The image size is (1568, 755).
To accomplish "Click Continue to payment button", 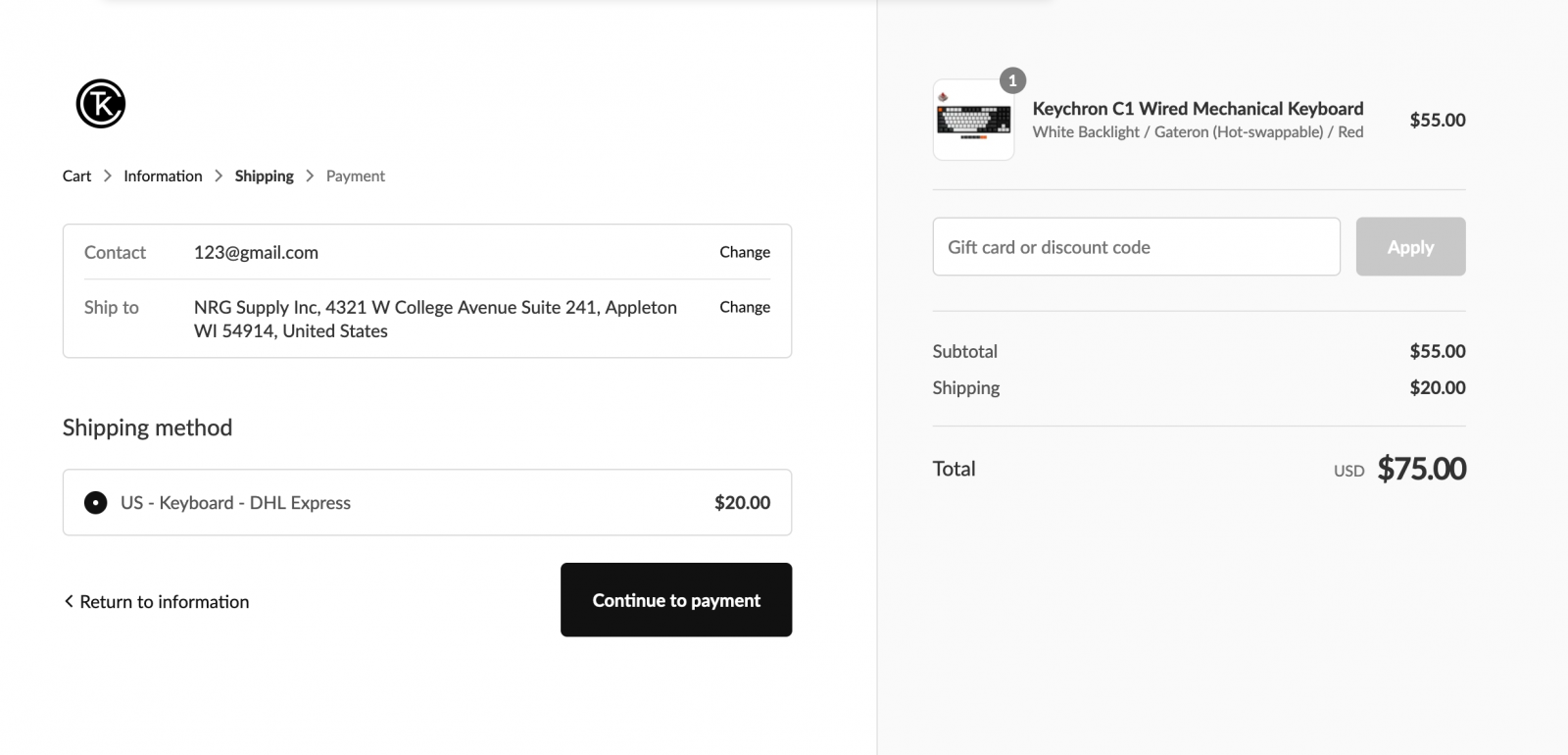I will tap(676, 600).
